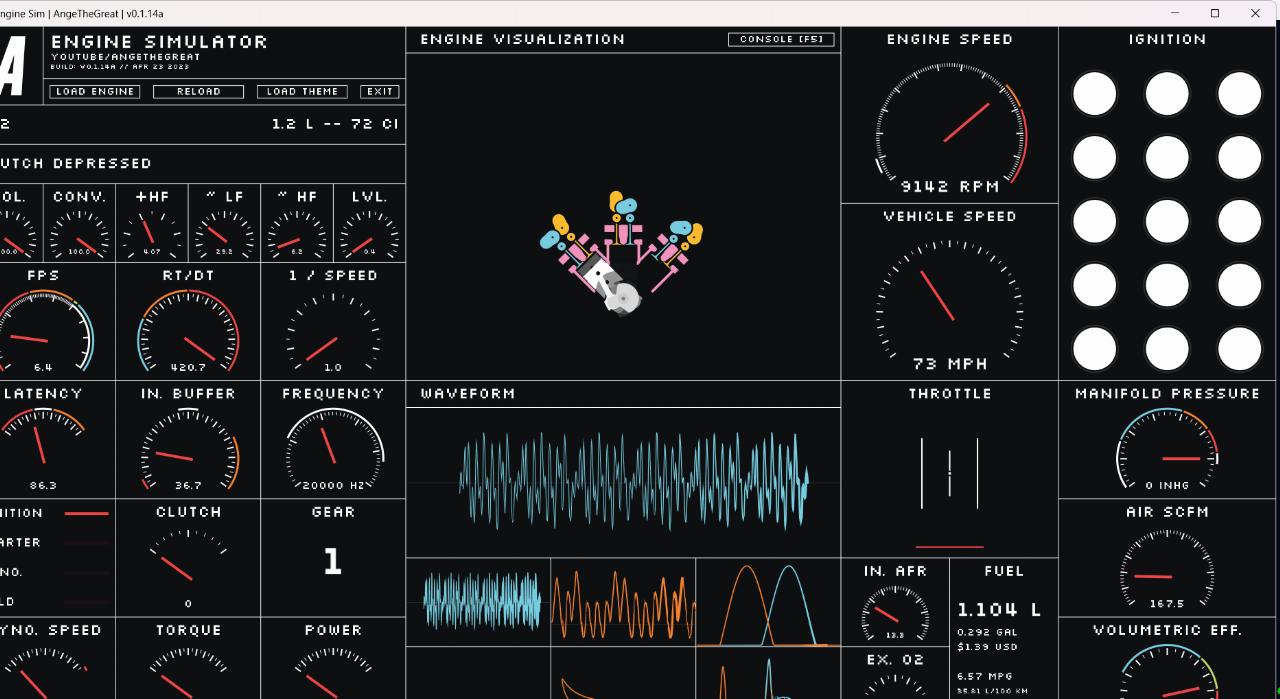Click the top-left ignition indicator light
Image resolution: width=1280 pixels, height=699 pixels.
point(1094,94)
